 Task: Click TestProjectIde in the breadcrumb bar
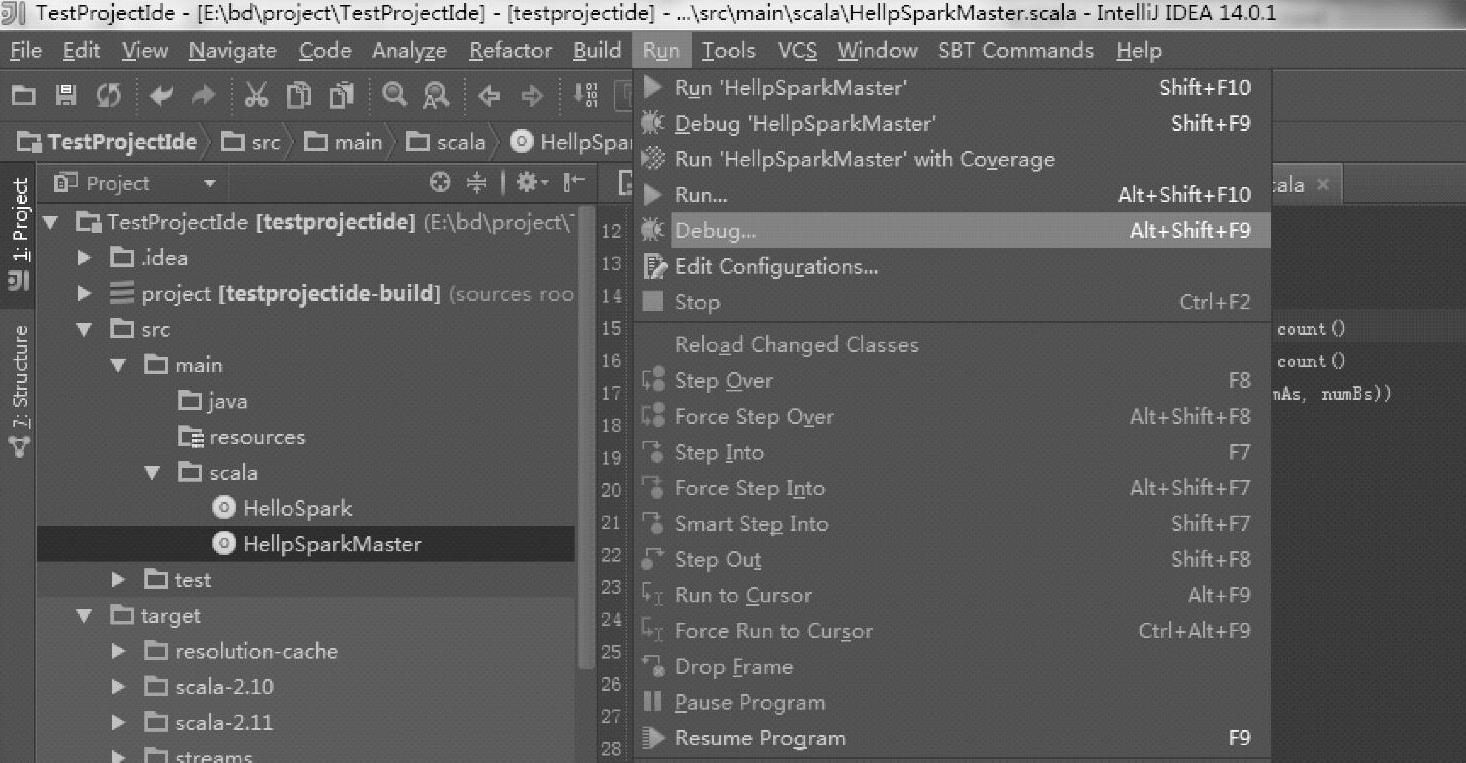pos(108,142)
